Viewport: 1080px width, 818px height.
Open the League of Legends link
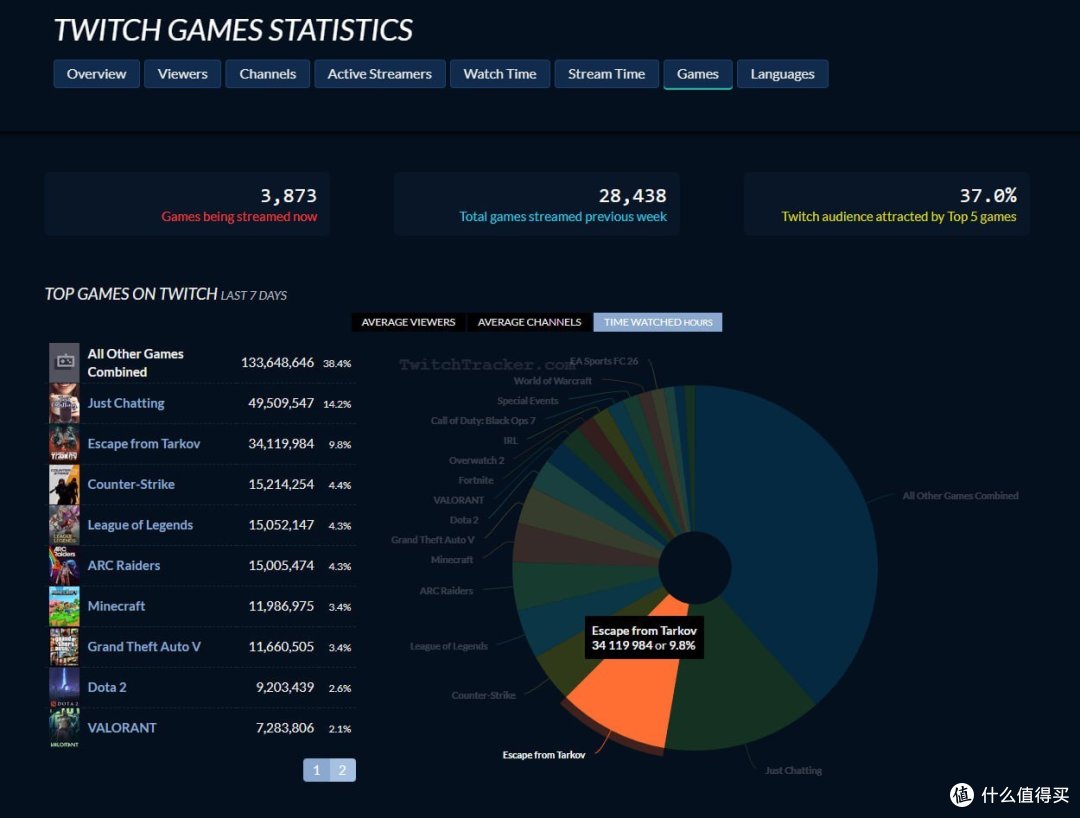coord(140,525)
